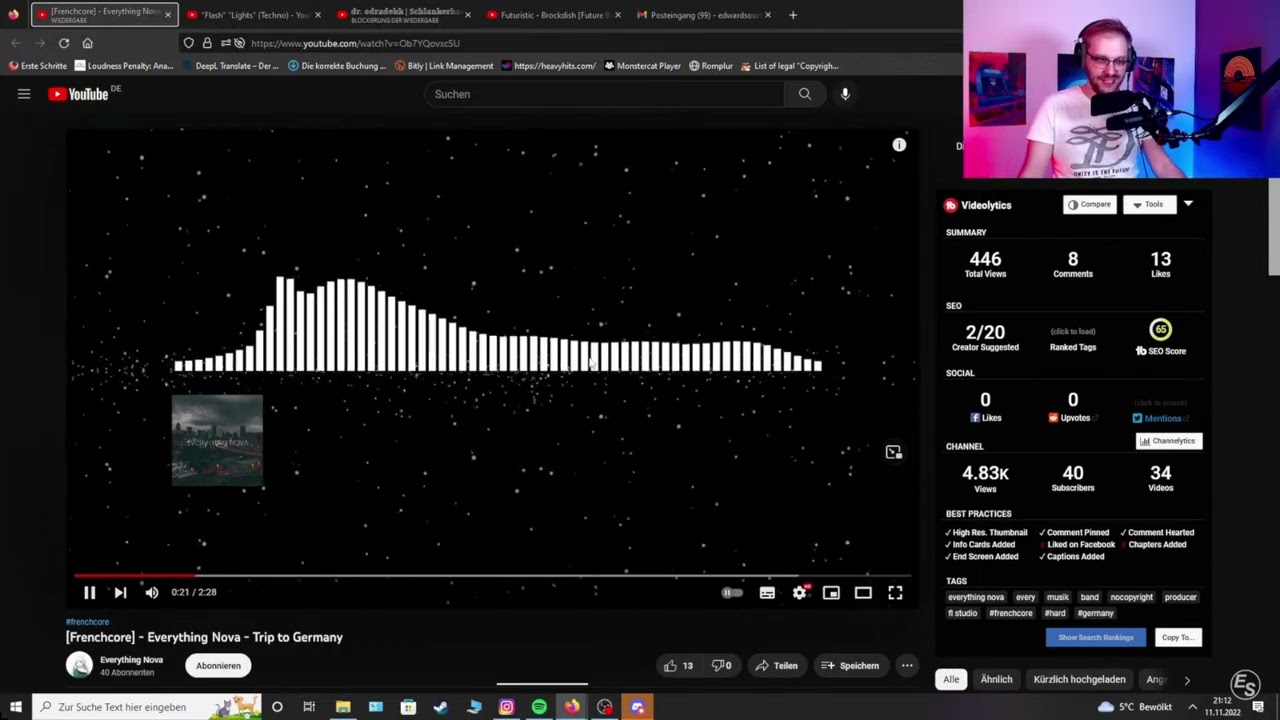
Task: Select the Ähnlich filter chip
Action: click(996, 680)
